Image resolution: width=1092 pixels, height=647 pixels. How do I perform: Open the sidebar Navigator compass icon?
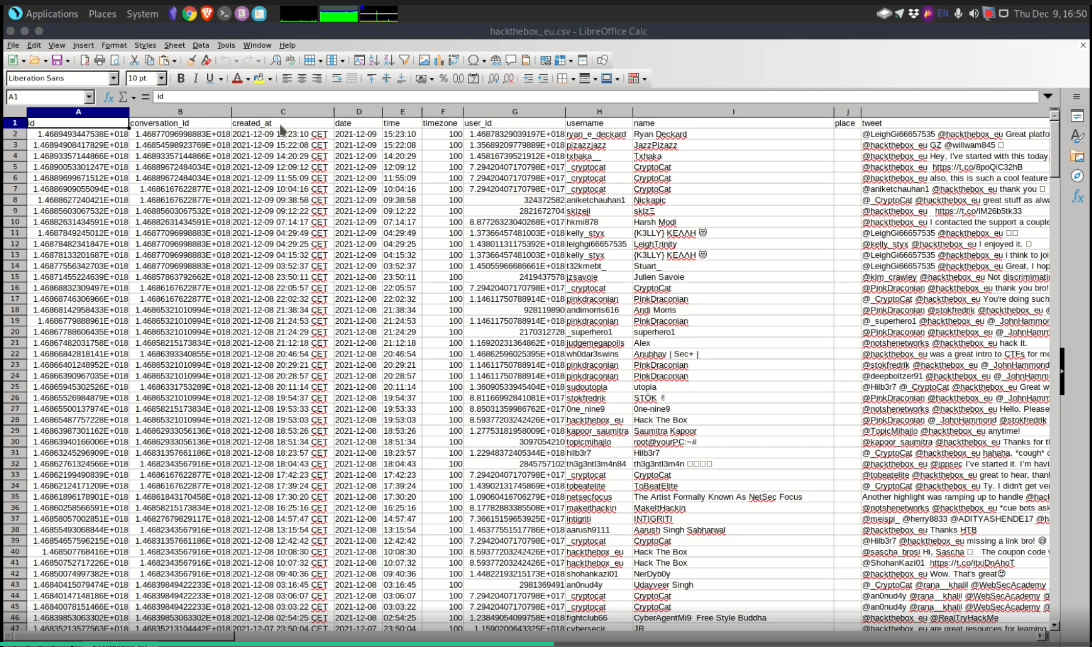1077,176
